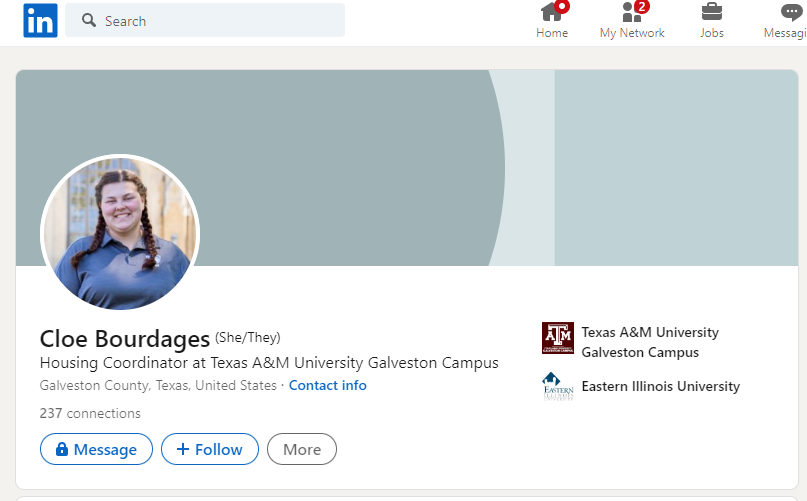Click the Texas A&M University logo
The height and width of the screenshot is (501, 807).
click(x=558, y=338)
